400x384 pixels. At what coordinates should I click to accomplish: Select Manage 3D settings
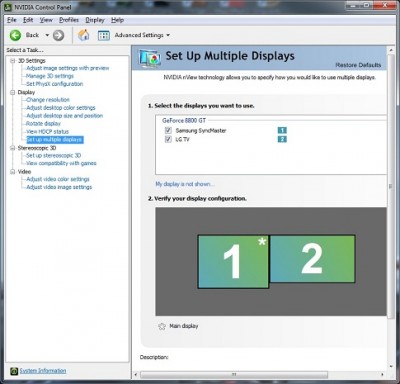coord(50,76)
